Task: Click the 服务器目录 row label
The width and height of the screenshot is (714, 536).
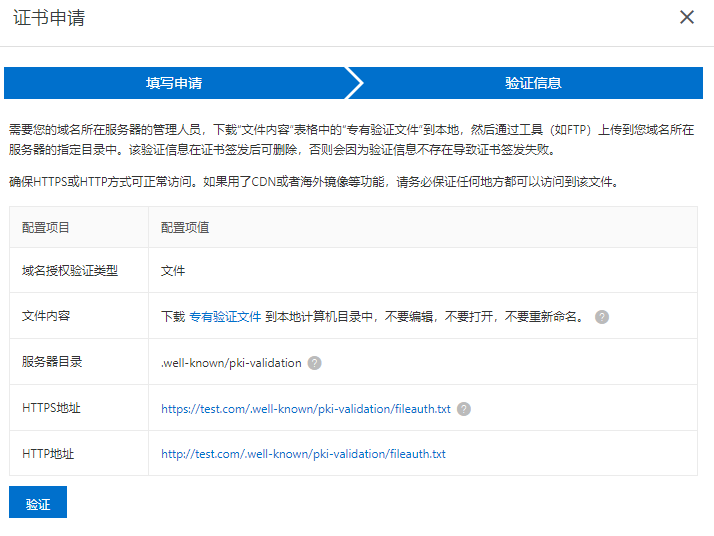Action: coord(52,362)
